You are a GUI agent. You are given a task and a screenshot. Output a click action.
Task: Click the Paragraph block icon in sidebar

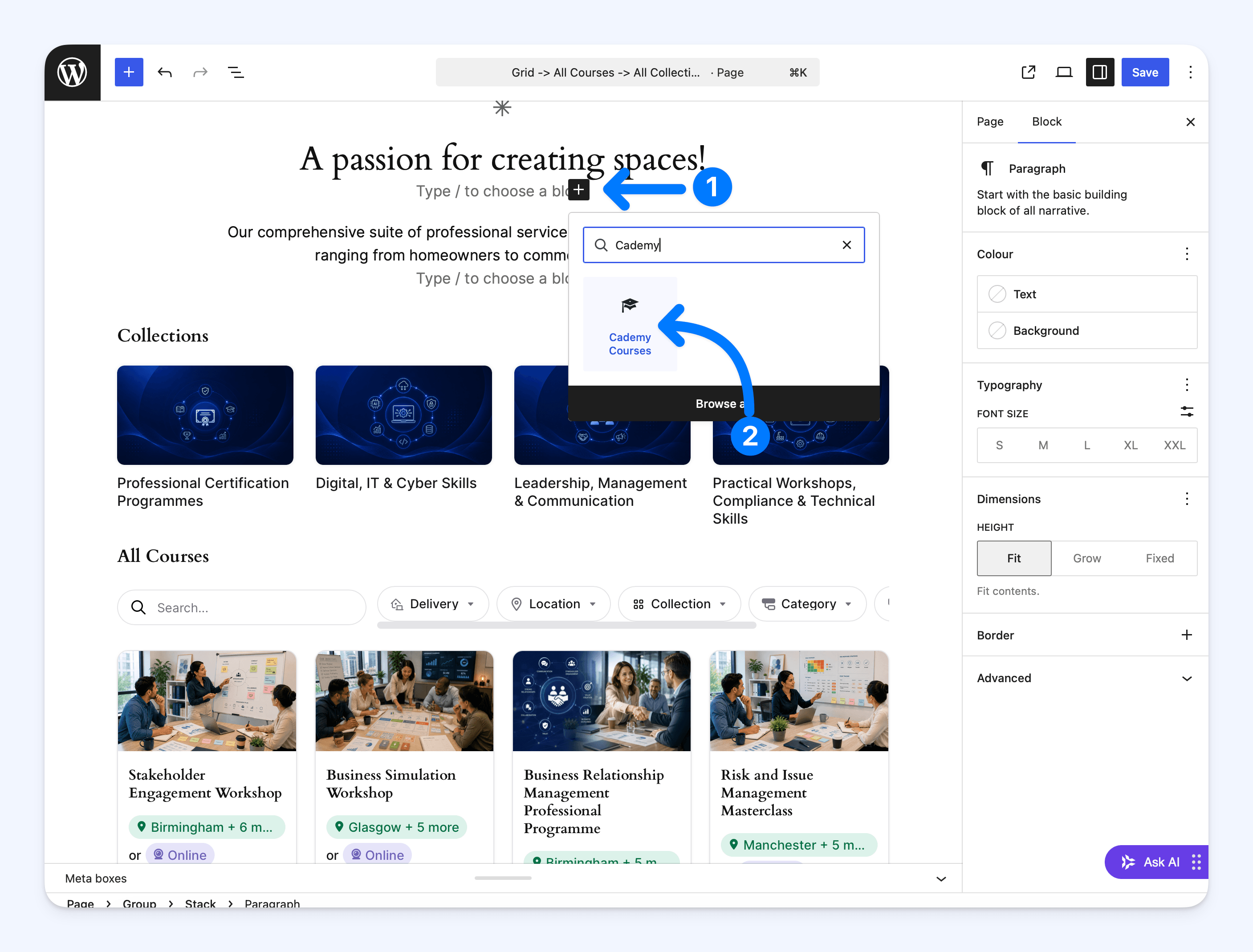pos(987,168)
